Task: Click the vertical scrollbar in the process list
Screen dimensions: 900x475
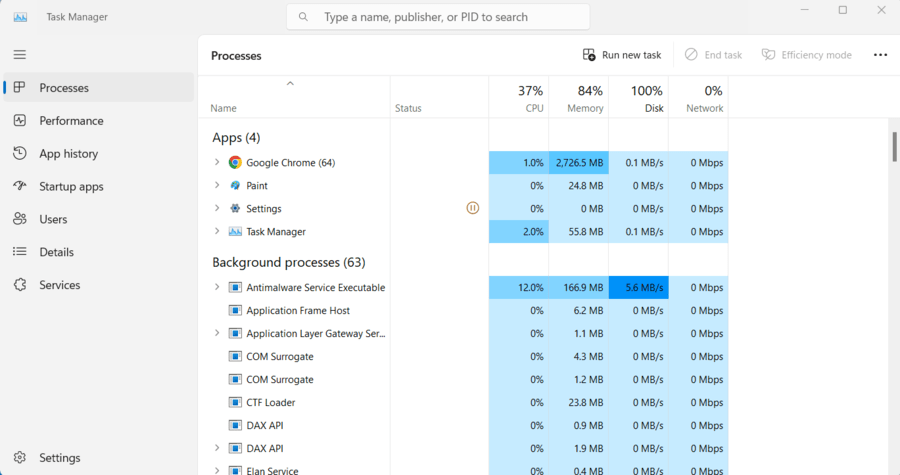Action: click(x=893, y=146)
